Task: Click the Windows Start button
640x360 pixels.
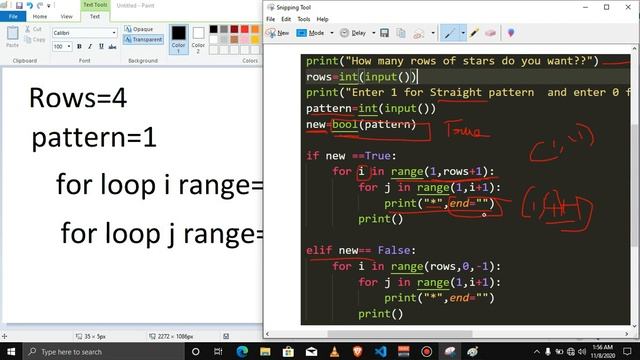Action: point(11,351)
